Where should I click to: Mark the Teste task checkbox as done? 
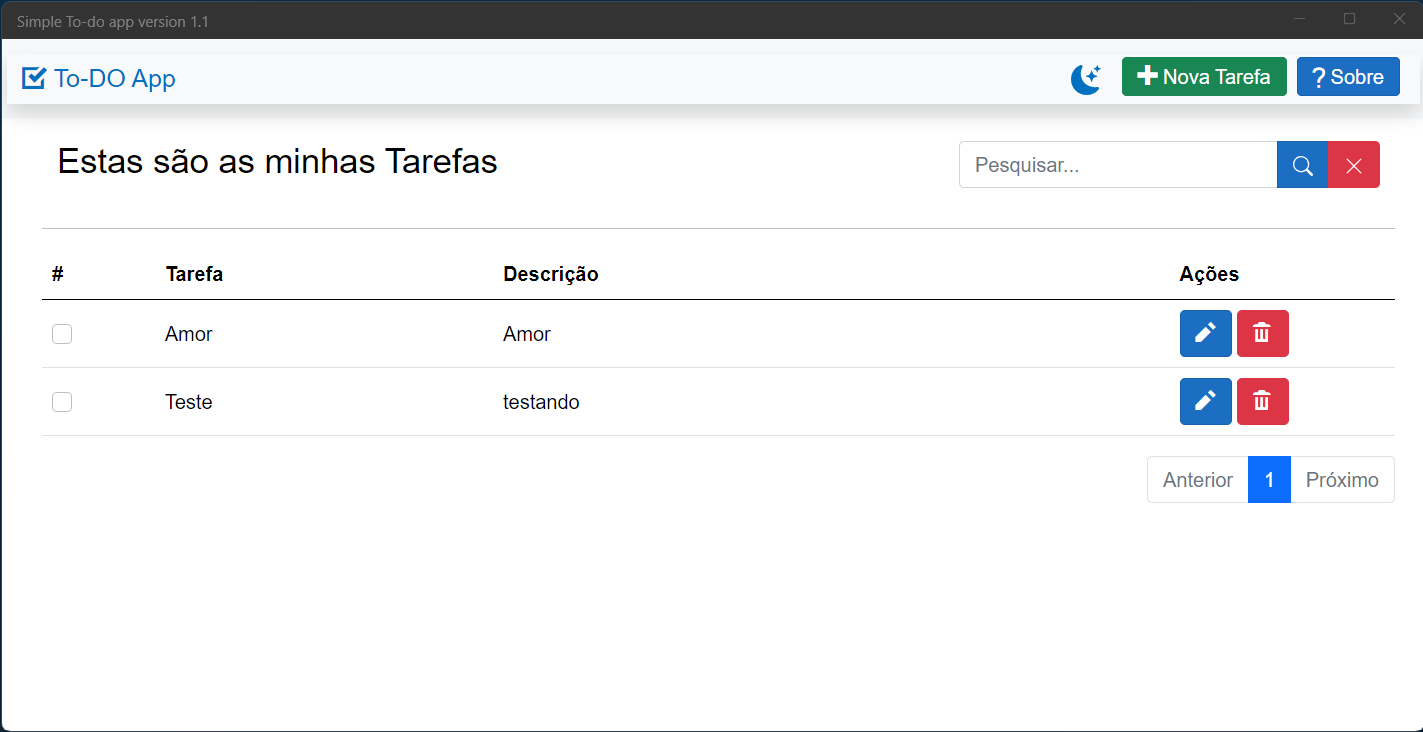pos(62,402)
